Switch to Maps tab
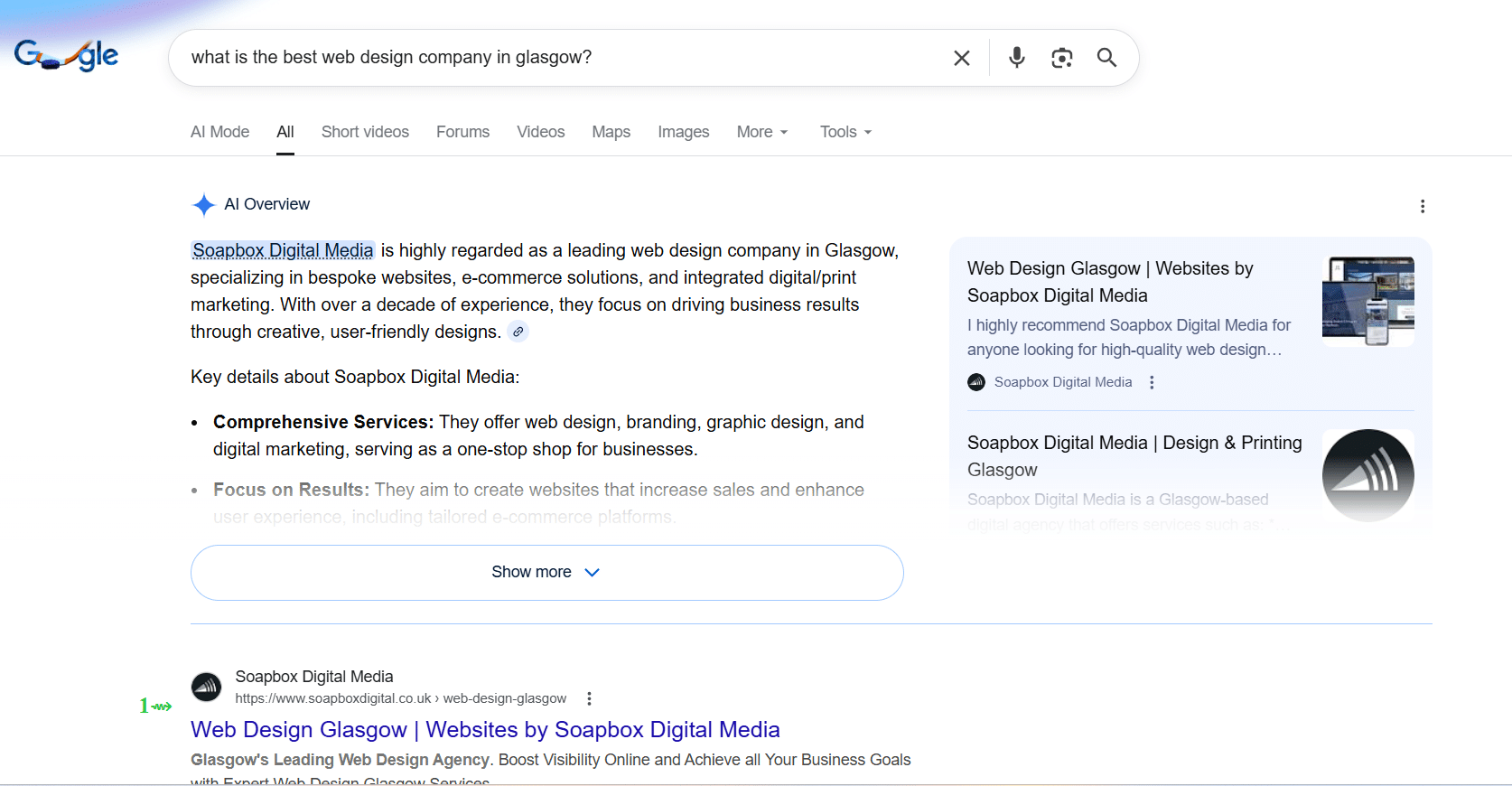This screenshot has height=786, width=1512. click(611, 132)
